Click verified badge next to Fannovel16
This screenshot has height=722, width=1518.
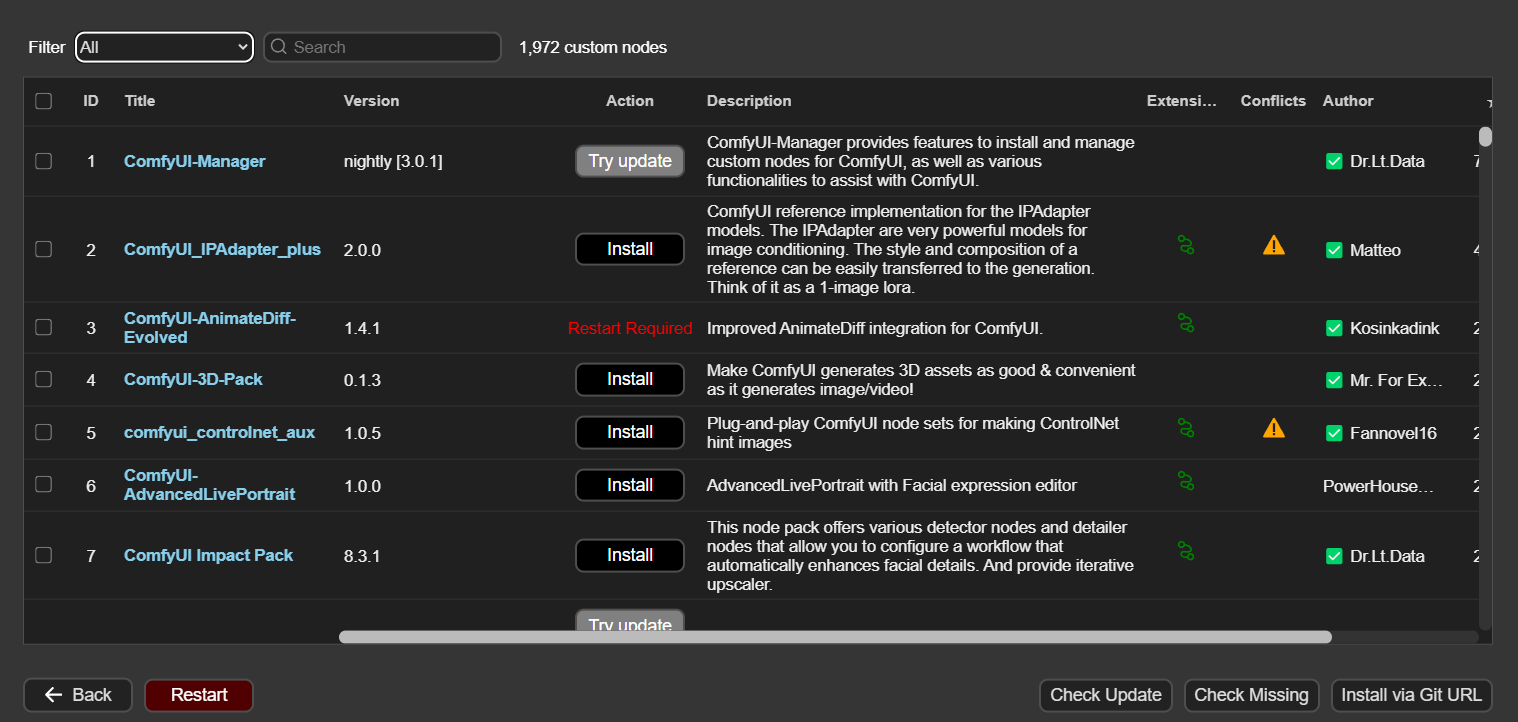(x=1333, y=433)
